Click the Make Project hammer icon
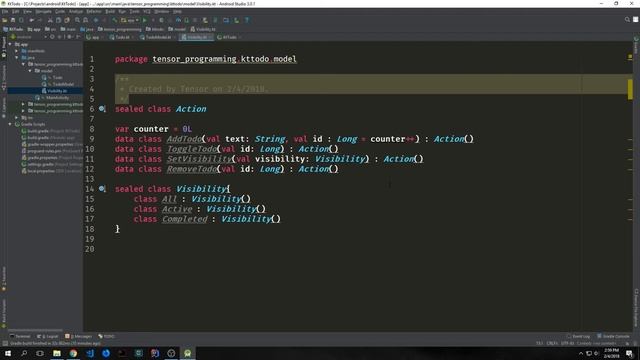This screenshot has width=640, height=360. (x=115, y=20)
